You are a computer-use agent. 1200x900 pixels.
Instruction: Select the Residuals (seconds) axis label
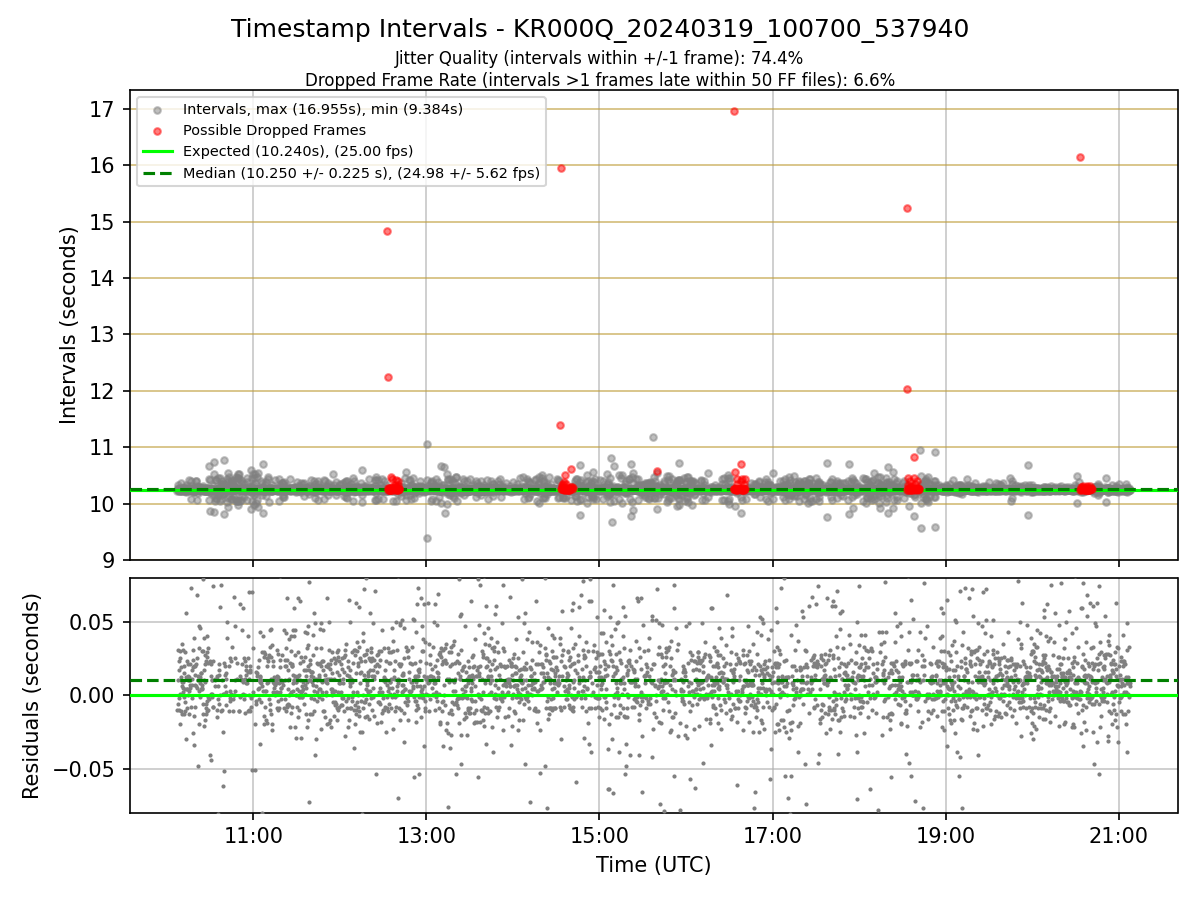point(32,696)
